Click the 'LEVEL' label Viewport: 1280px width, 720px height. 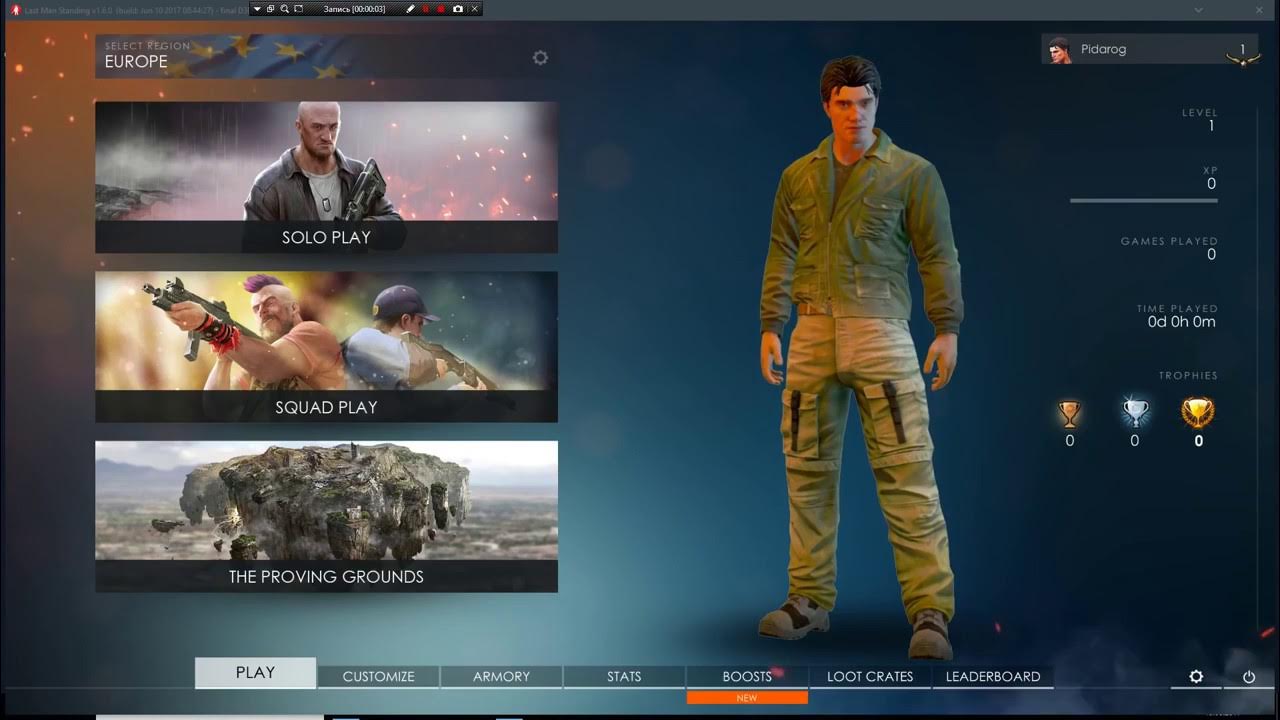point(1200,113)
